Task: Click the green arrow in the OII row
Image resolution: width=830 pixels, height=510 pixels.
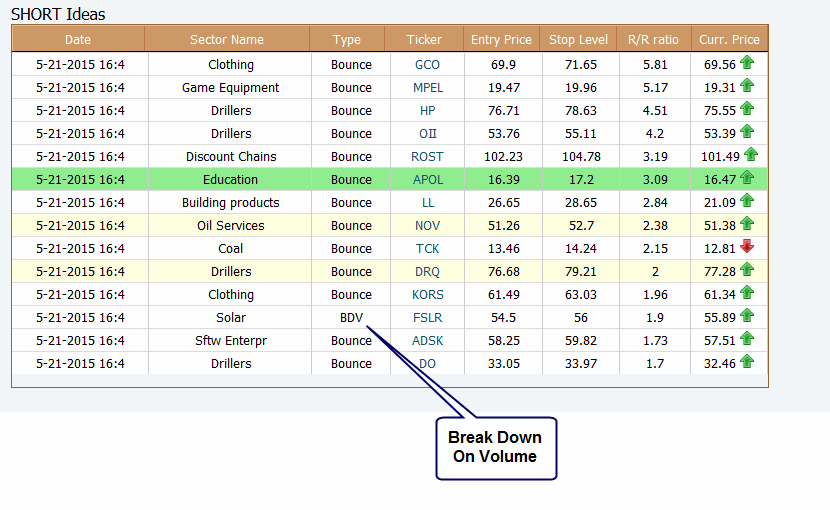Action: pyautogui.click(x=747, y=131)
